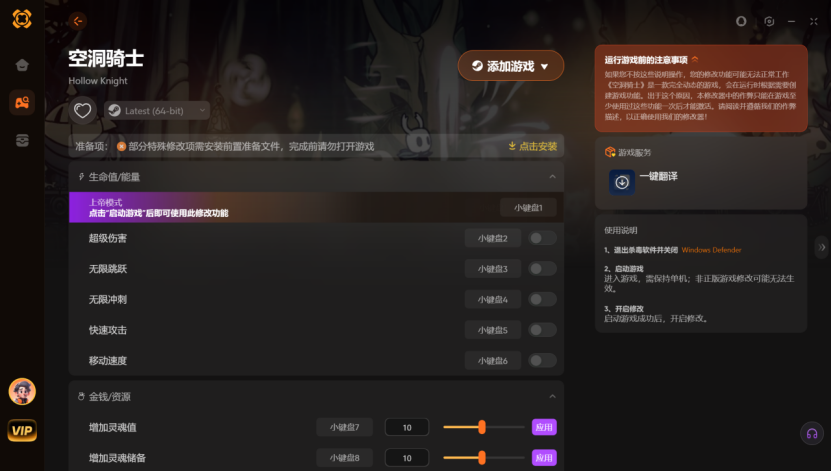Image resolution: width=831 pixels, height=471 pixels.
Task: Toggle 超级伤害 switch
Action: tap(542, 238)
